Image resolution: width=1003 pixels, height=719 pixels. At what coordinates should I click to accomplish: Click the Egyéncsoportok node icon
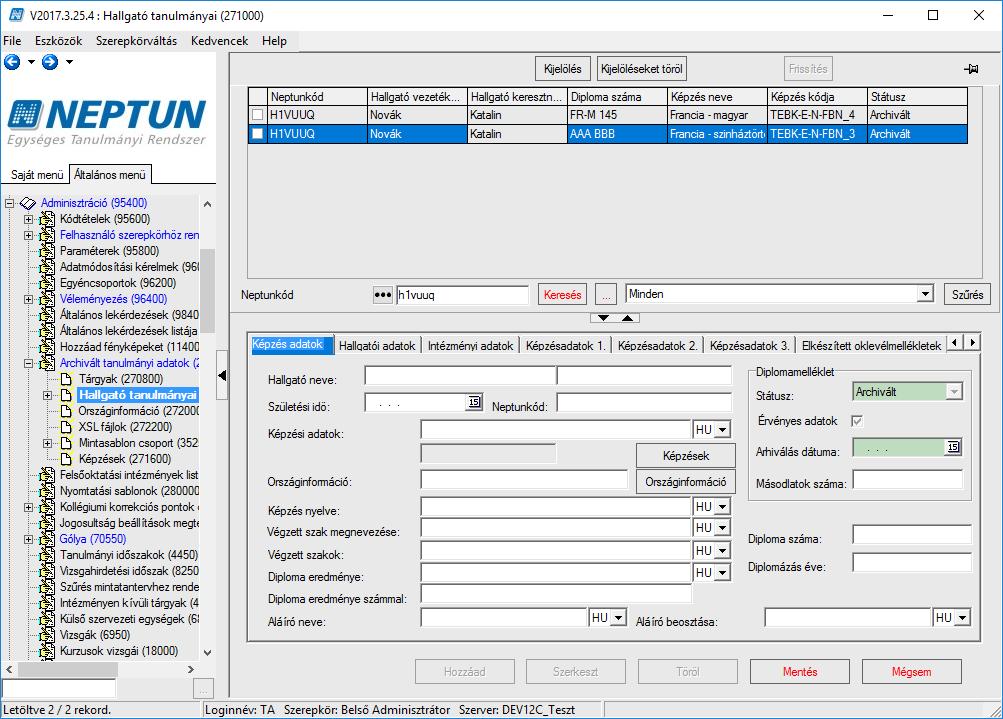click(47, 283)
